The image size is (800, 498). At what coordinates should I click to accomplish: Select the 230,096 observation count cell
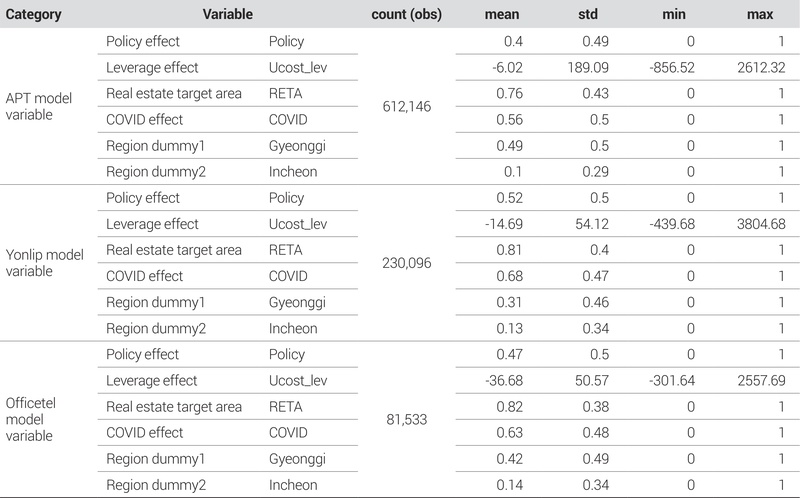tap(407, 263)
